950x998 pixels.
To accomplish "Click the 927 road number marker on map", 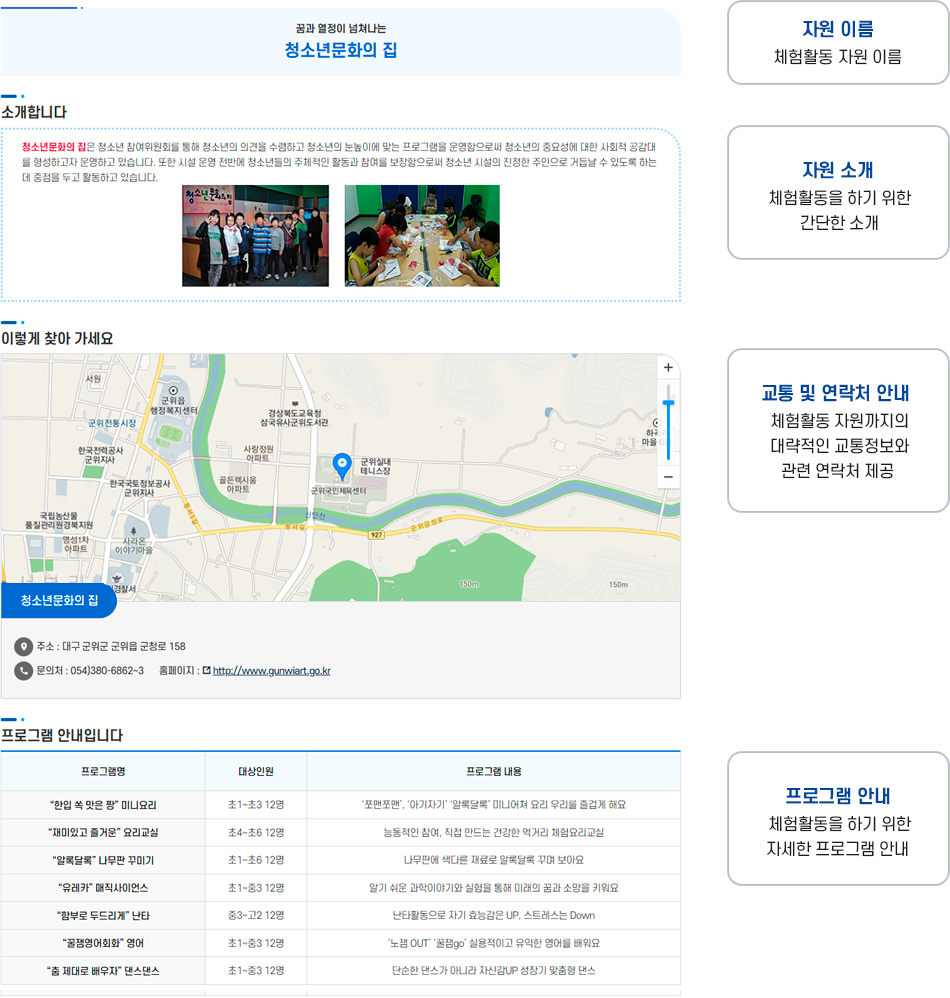I will (377, 535).
